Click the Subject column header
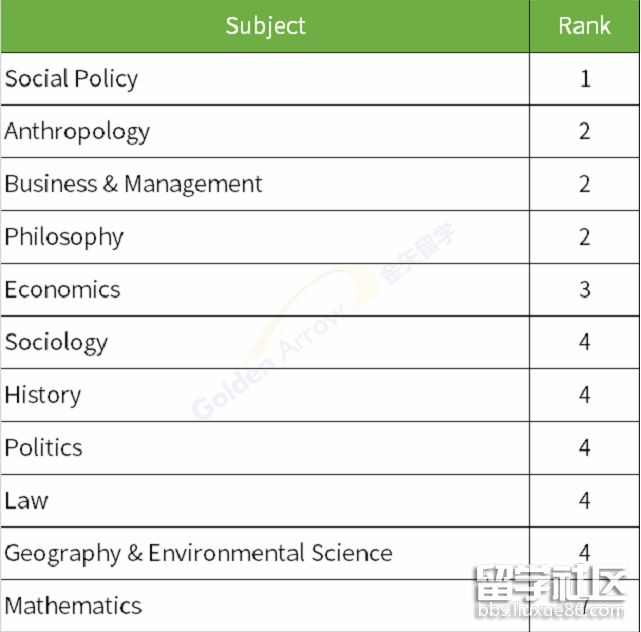Viewport: 641px width, 632px height. coord(265,26)
